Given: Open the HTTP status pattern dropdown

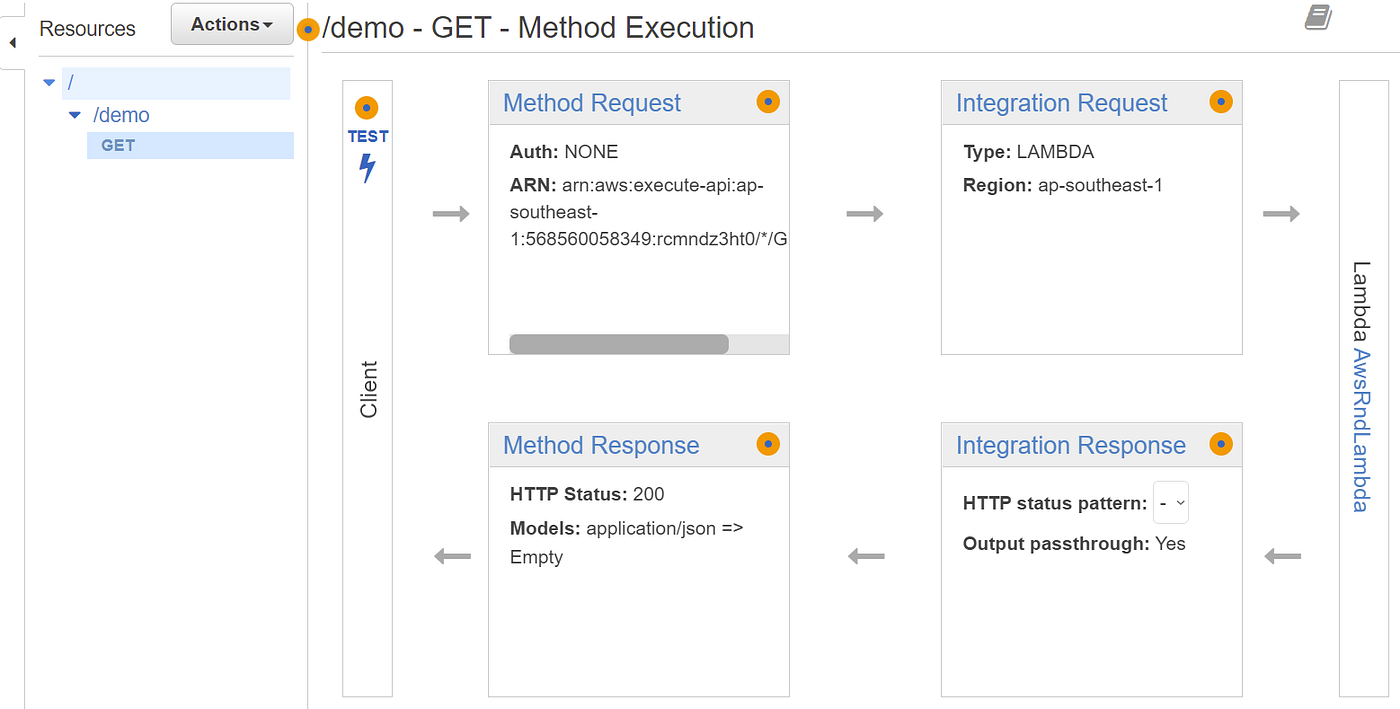Looking at the screenshot, I should (1171, 503).
